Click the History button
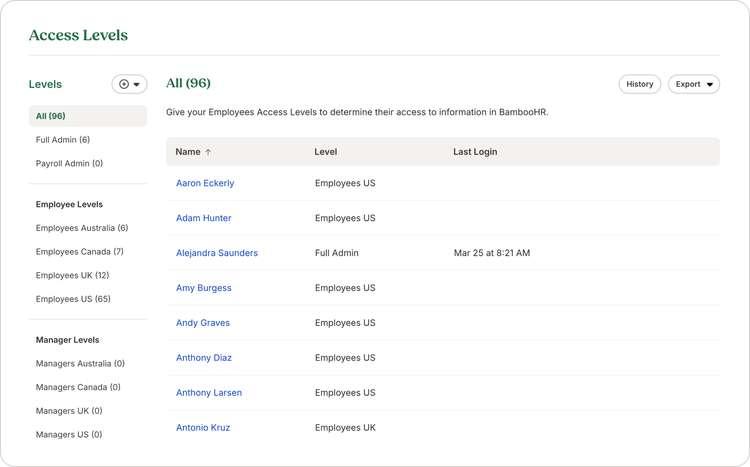750x467 pixels. [640, 84]
